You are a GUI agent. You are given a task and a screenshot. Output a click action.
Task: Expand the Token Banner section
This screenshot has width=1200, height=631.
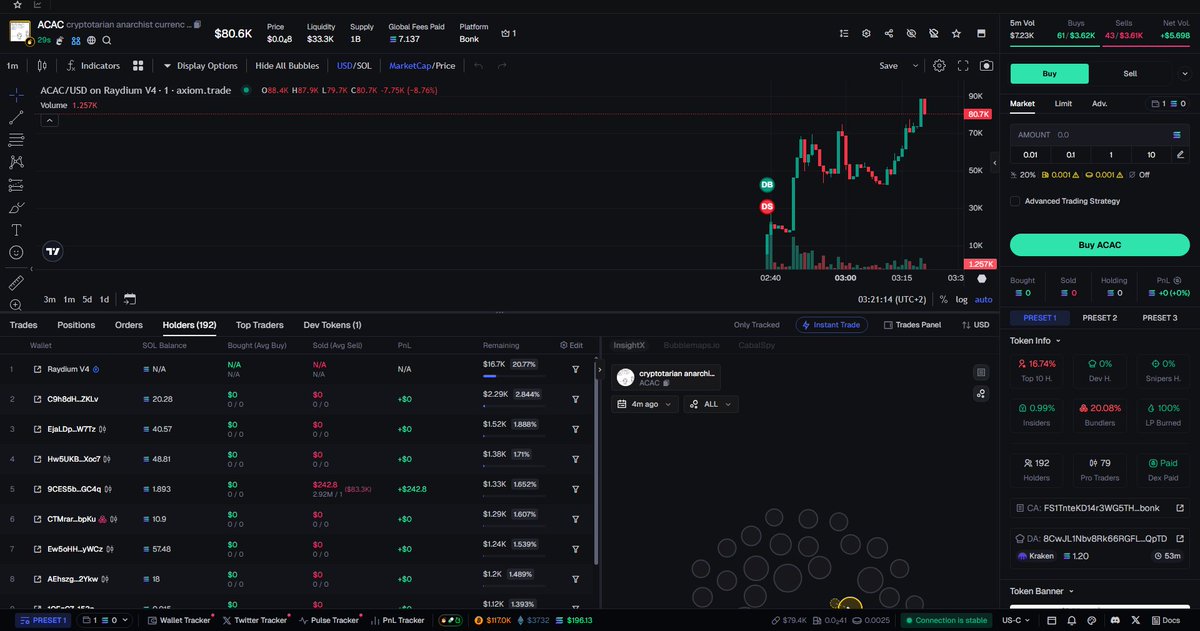1042,591
